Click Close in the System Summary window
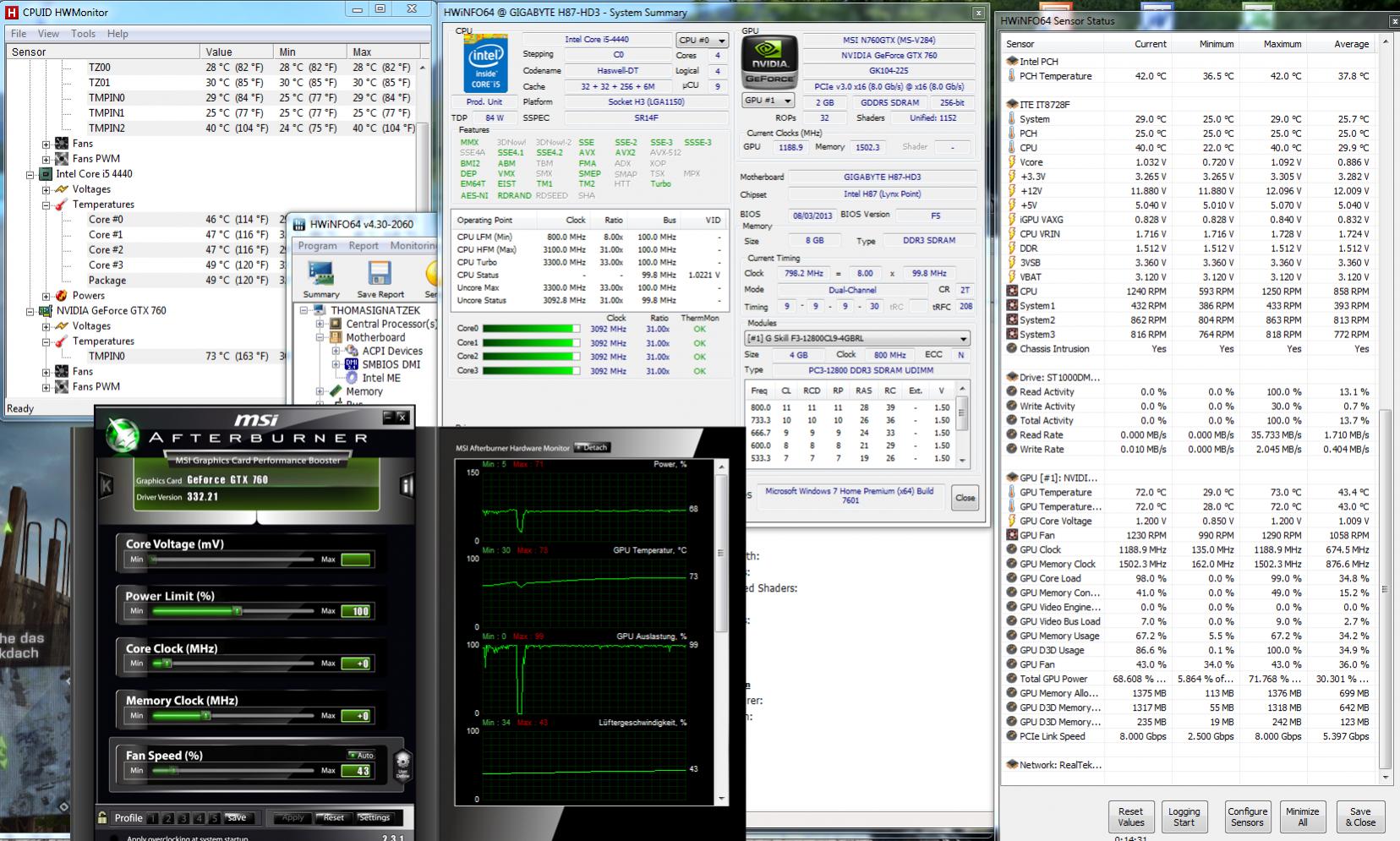 click(x=965, y=498)
